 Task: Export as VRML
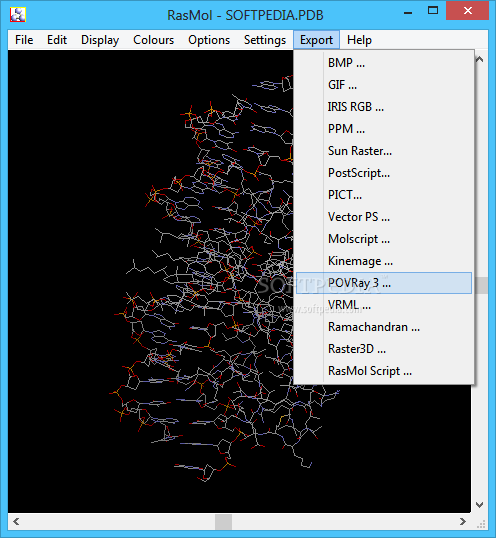coord(384,305)
